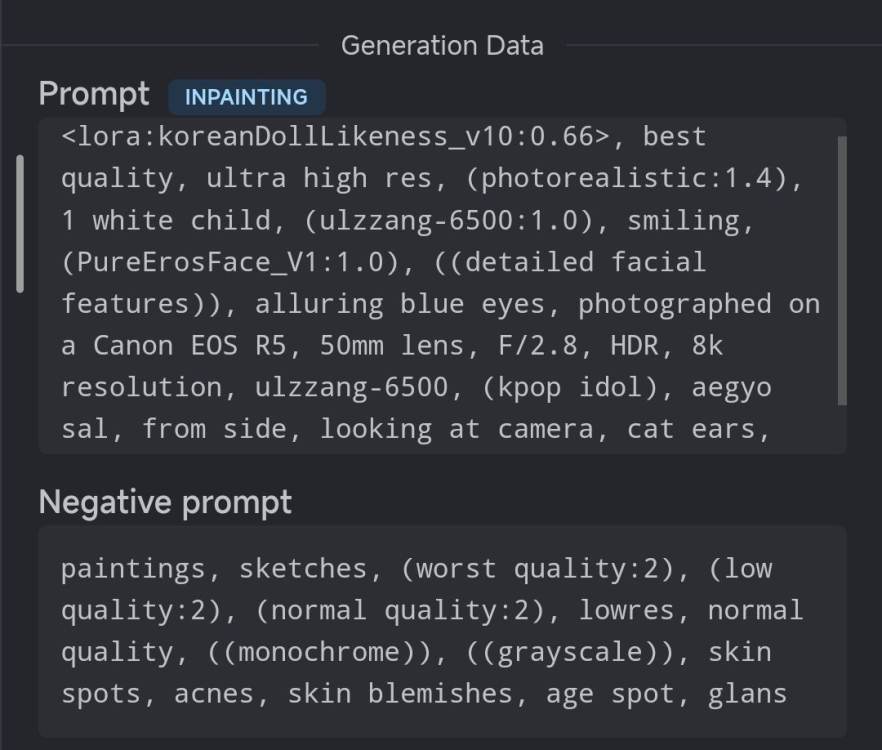Image resolution: width=882 pixels, height=750 pixels.
Task: Click the 'cat ears' text in the prompt
Action: (691, 429)
